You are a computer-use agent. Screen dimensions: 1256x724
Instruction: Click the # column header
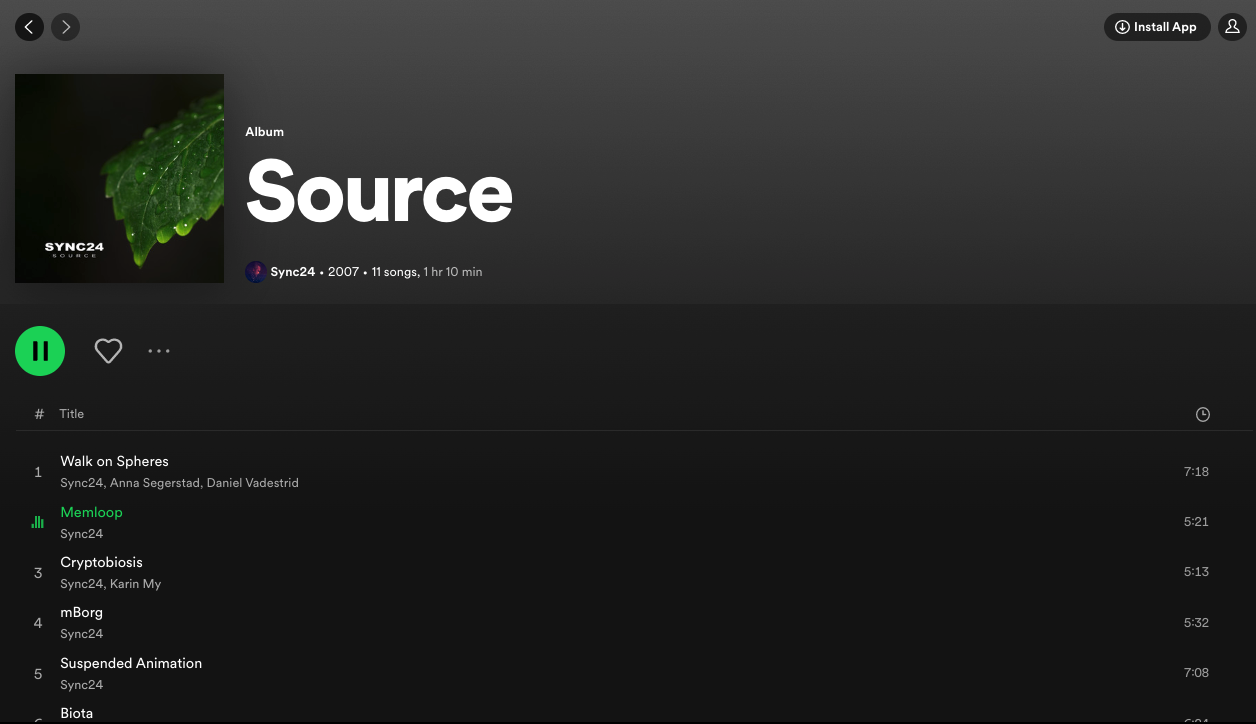point(39,414)
